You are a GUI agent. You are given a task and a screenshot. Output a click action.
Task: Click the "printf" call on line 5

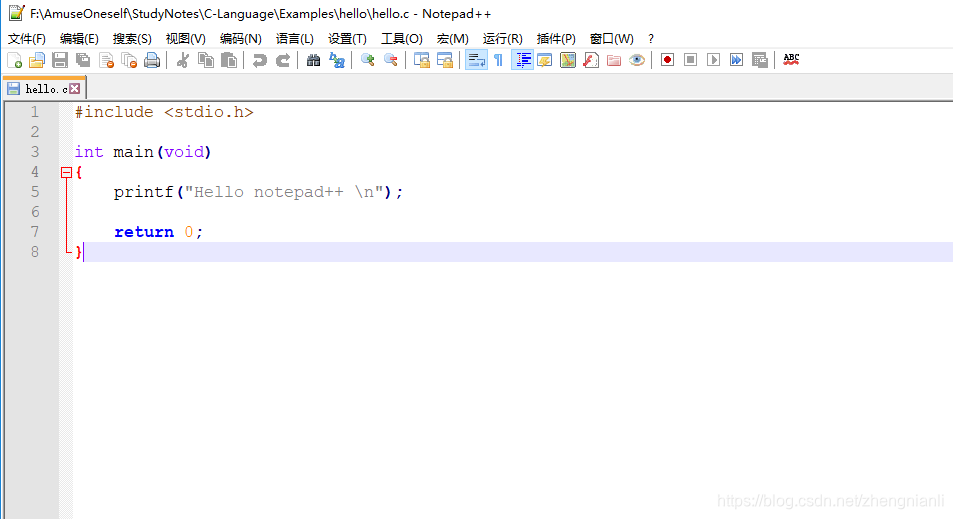click(x=143, y=192)
